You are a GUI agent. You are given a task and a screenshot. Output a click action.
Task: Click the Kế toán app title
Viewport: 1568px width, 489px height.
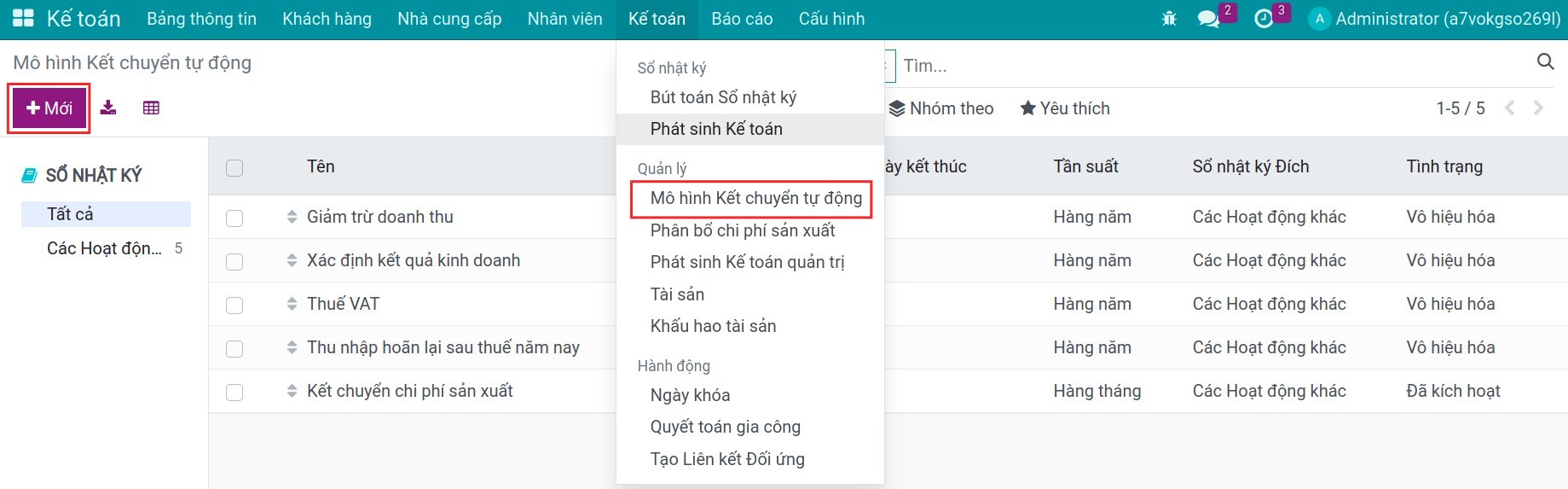(84, 19)
